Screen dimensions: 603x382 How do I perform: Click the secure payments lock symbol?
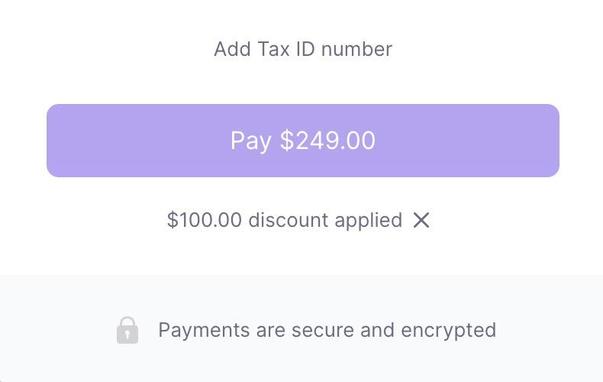tap(127, 330)
